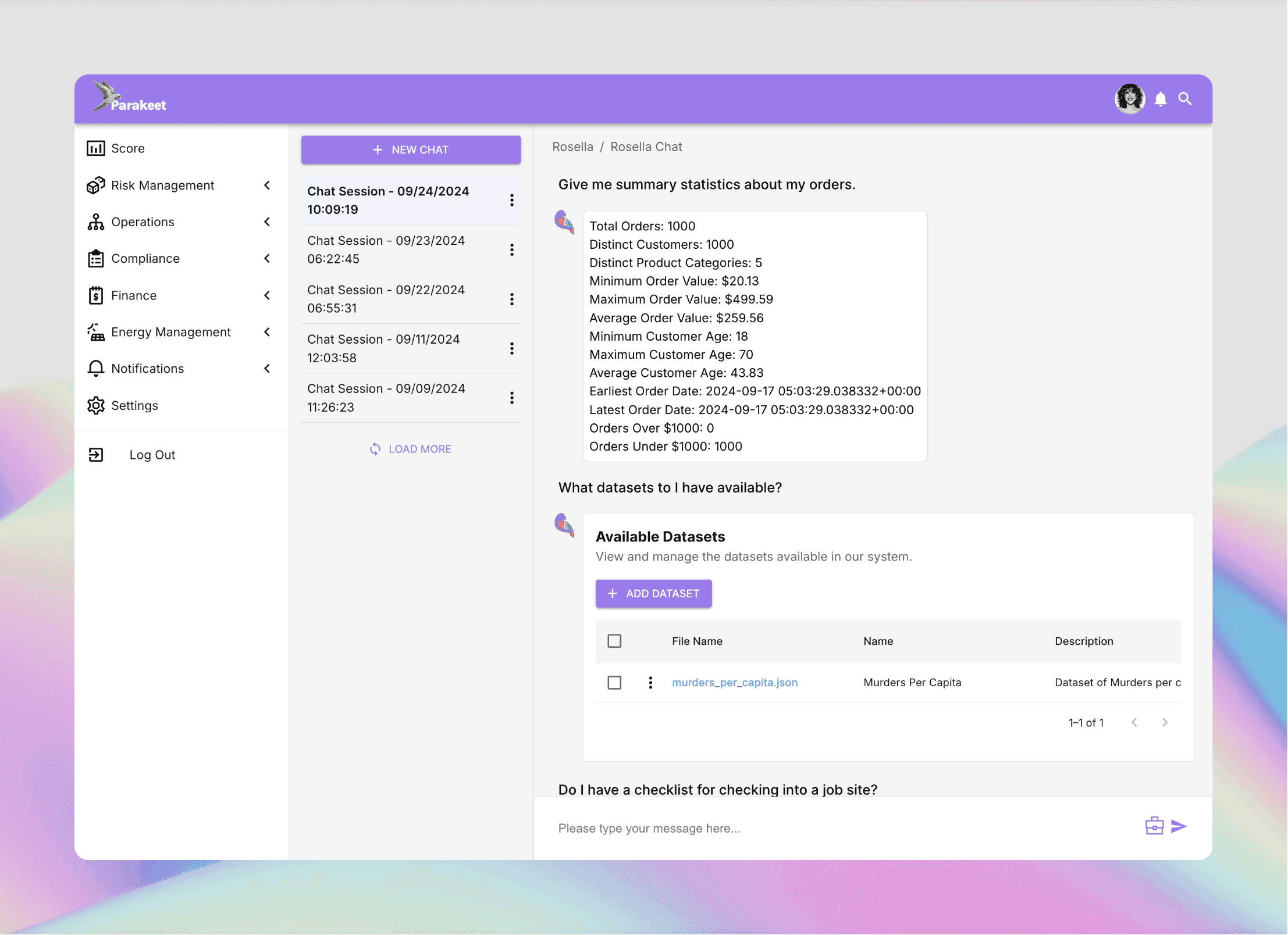This screenshot has height=935, width=1288.
Task: Select chat session 09/24/2024 10:09:19
Action: [x=411, y=201]
